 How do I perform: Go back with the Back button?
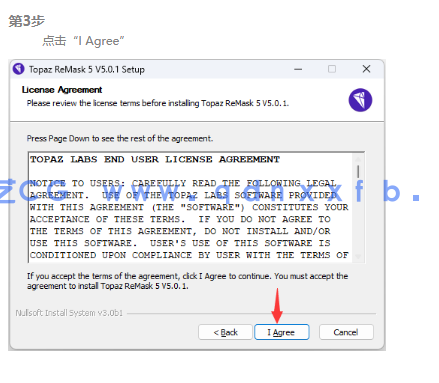225,332
